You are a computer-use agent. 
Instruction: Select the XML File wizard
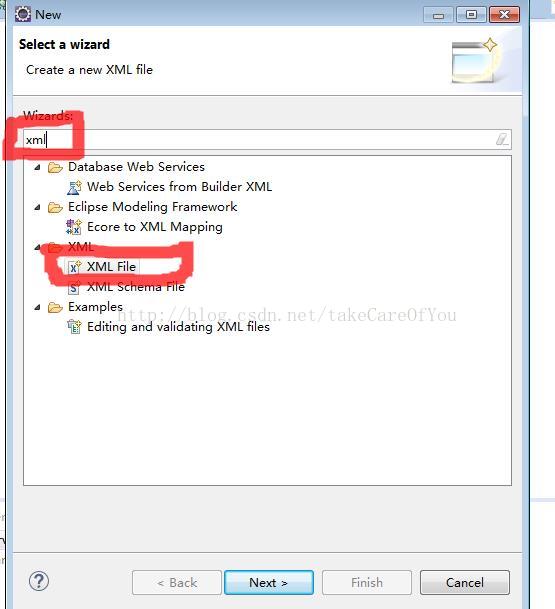pyautogui.click(x=111, y=267)
